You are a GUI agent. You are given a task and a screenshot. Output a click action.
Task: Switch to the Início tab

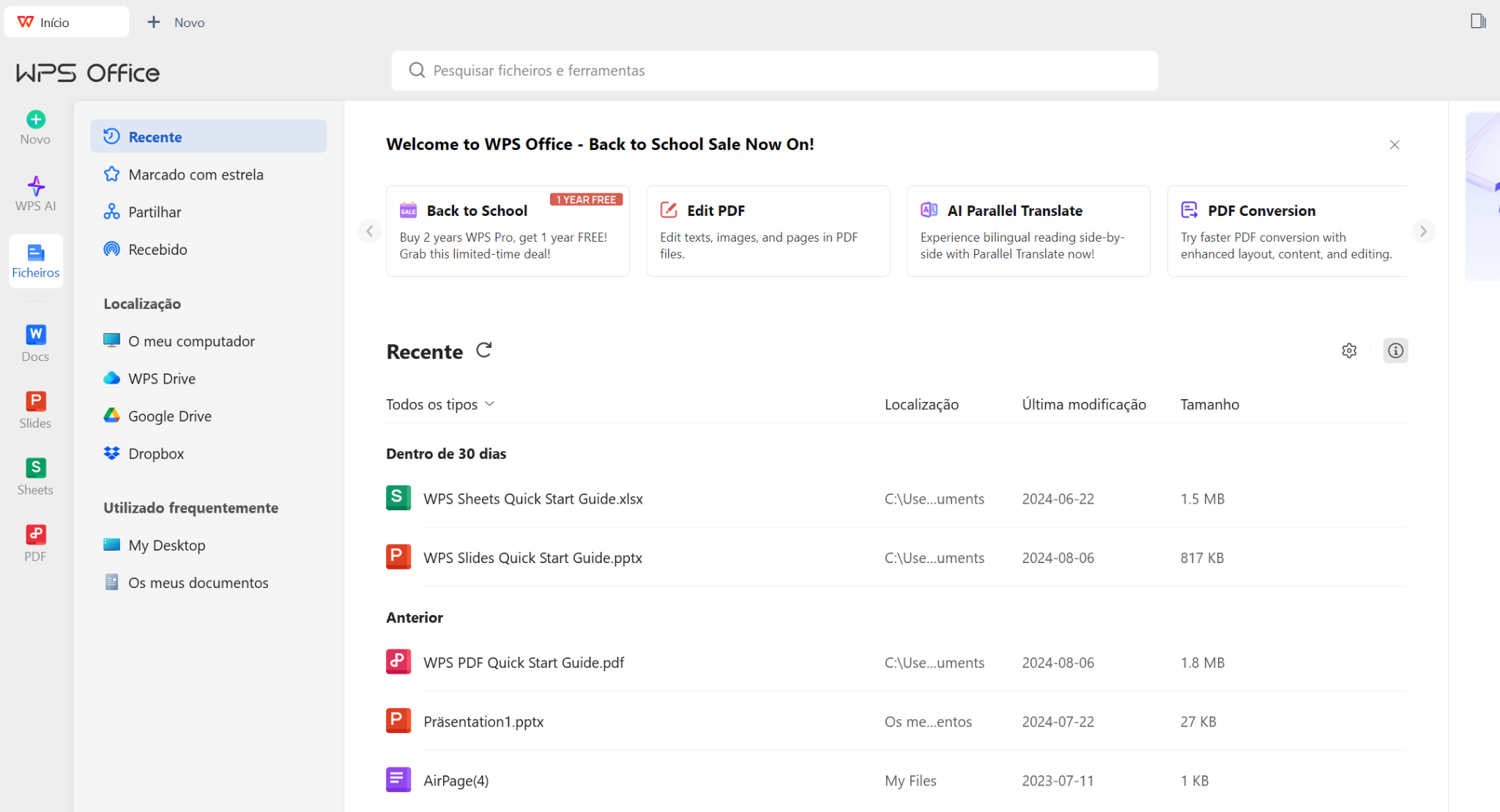click(x=67, y=22)
